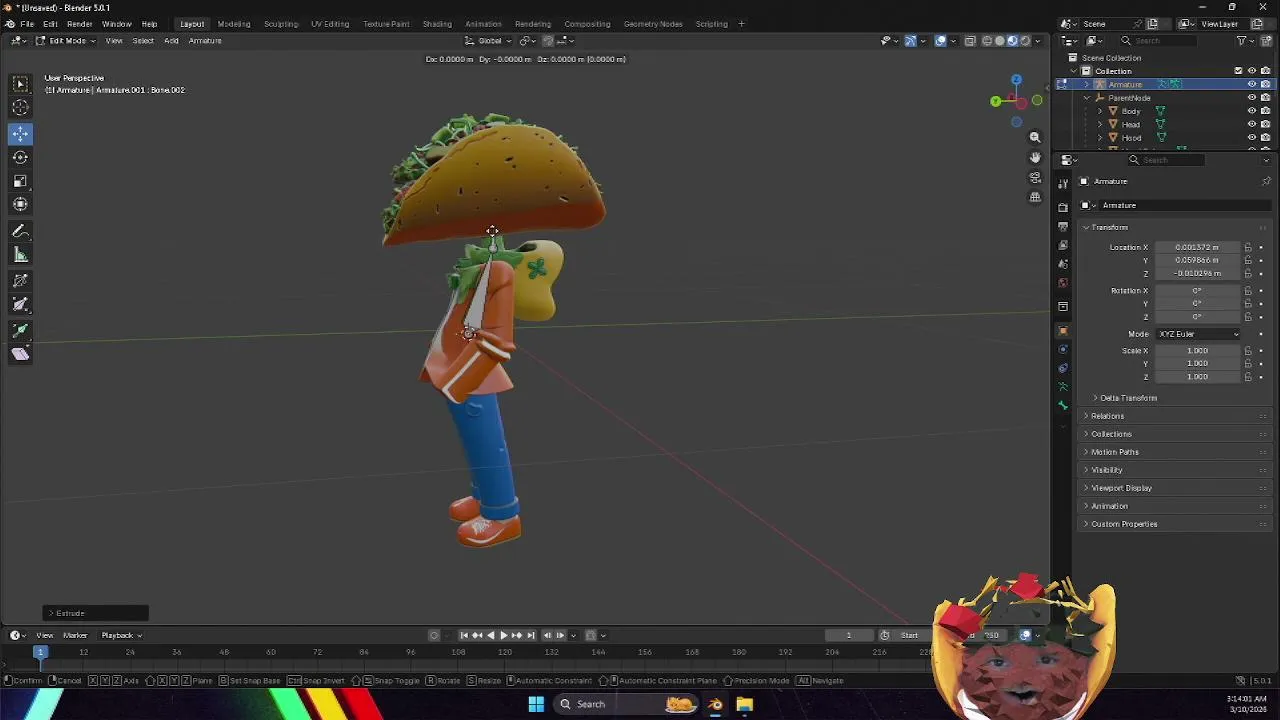Open the Global transform orientation dropdown
Image resolution: width=1280 pixels, height=720 pixels.
[x=489, y=41]
